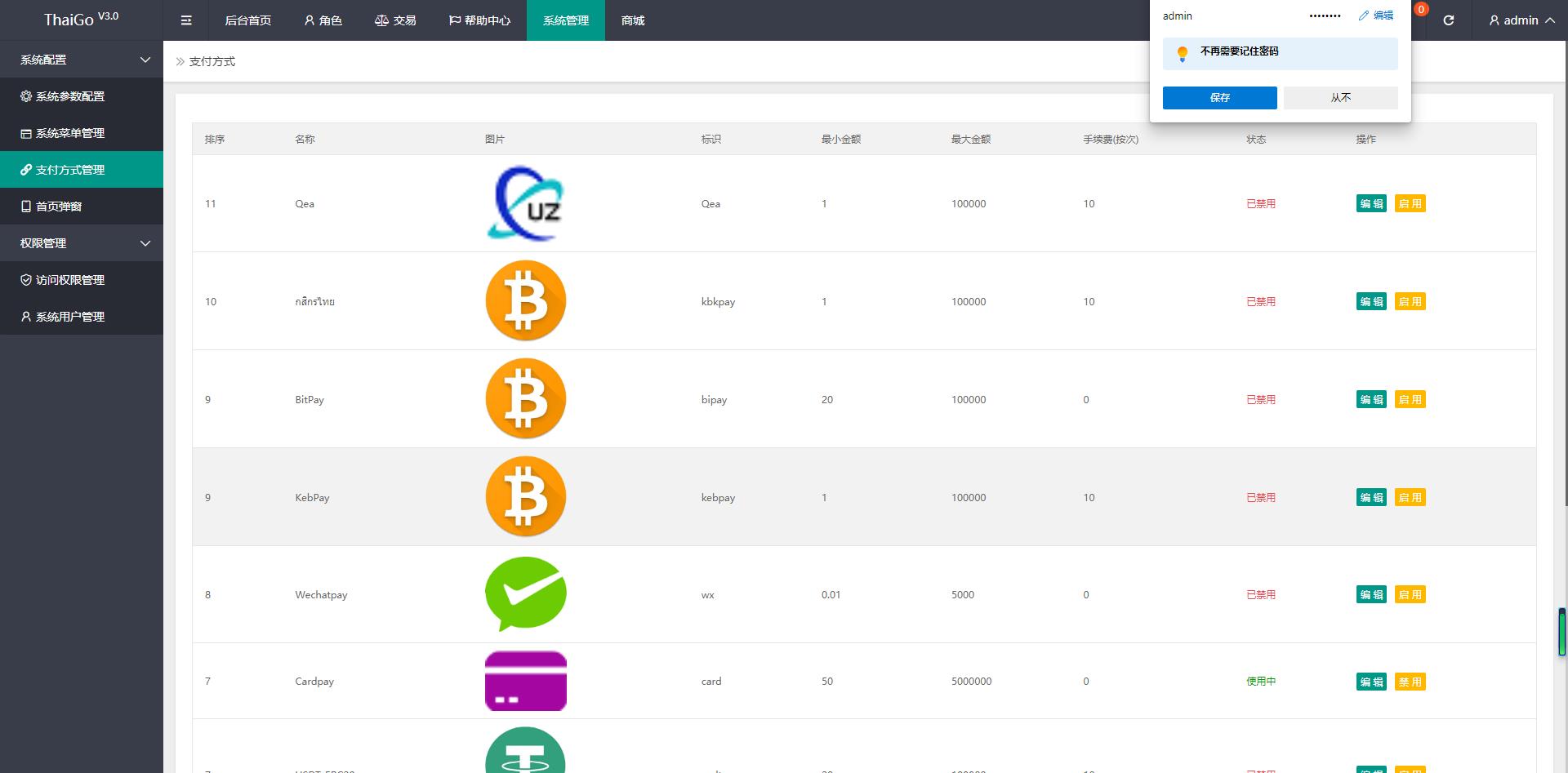Screen dimensions: 1568x773
Task: Open the notification badge showing 0
Action: [x=1421, y=10]
